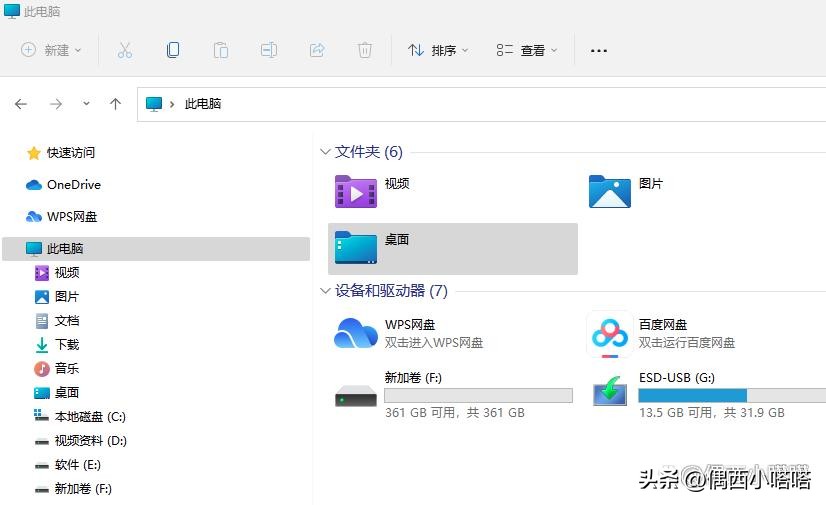826x505 pixels.
Task: Open the three-dots more options menu
Action: coord(598,51)
